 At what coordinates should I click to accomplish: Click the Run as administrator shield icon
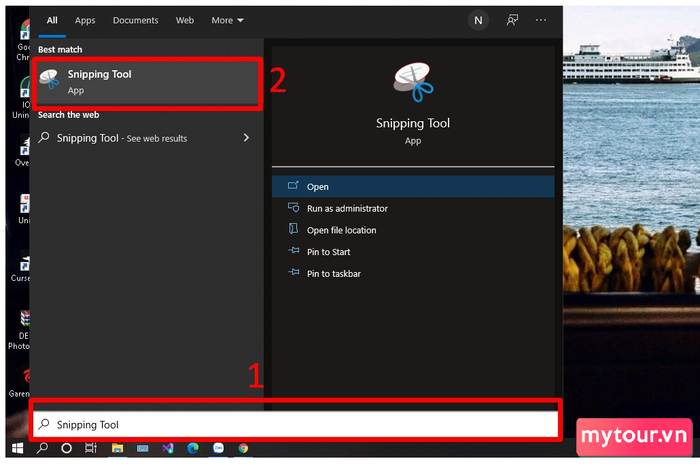tap(293, 208)
